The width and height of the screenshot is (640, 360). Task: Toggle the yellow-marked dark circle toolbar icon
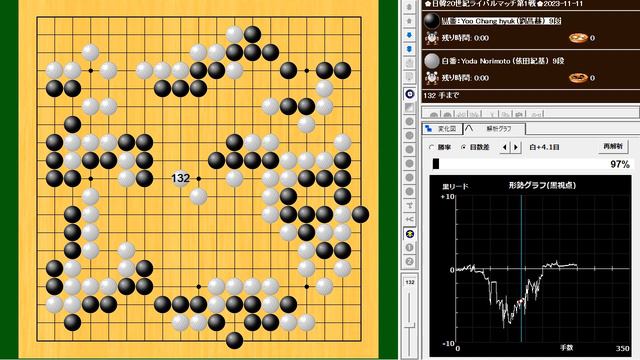410,234
